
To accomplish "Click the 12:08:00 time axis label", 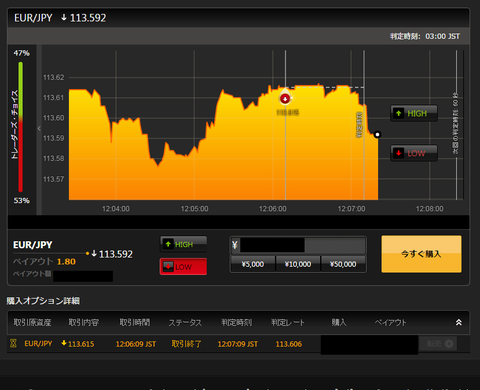I will point(430,209).
